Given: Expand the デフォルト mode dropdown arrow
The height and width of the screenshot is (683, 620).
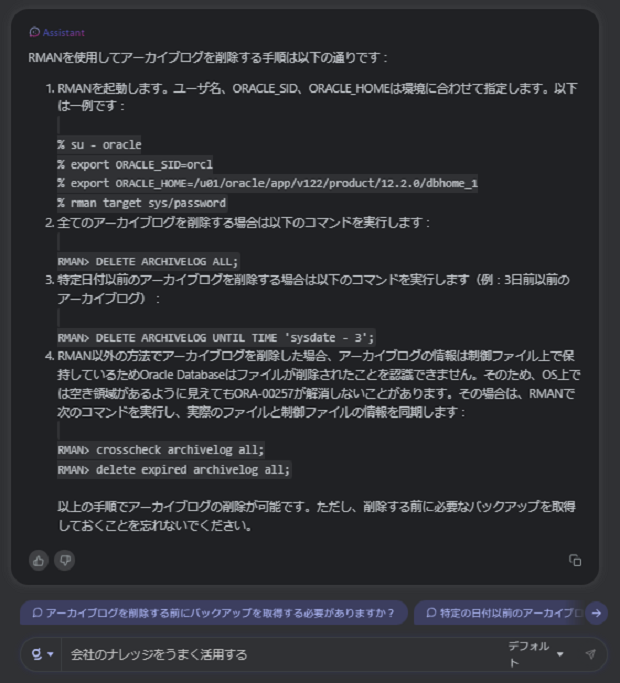Looking at the screenshot, I should [x=560, y=654].
